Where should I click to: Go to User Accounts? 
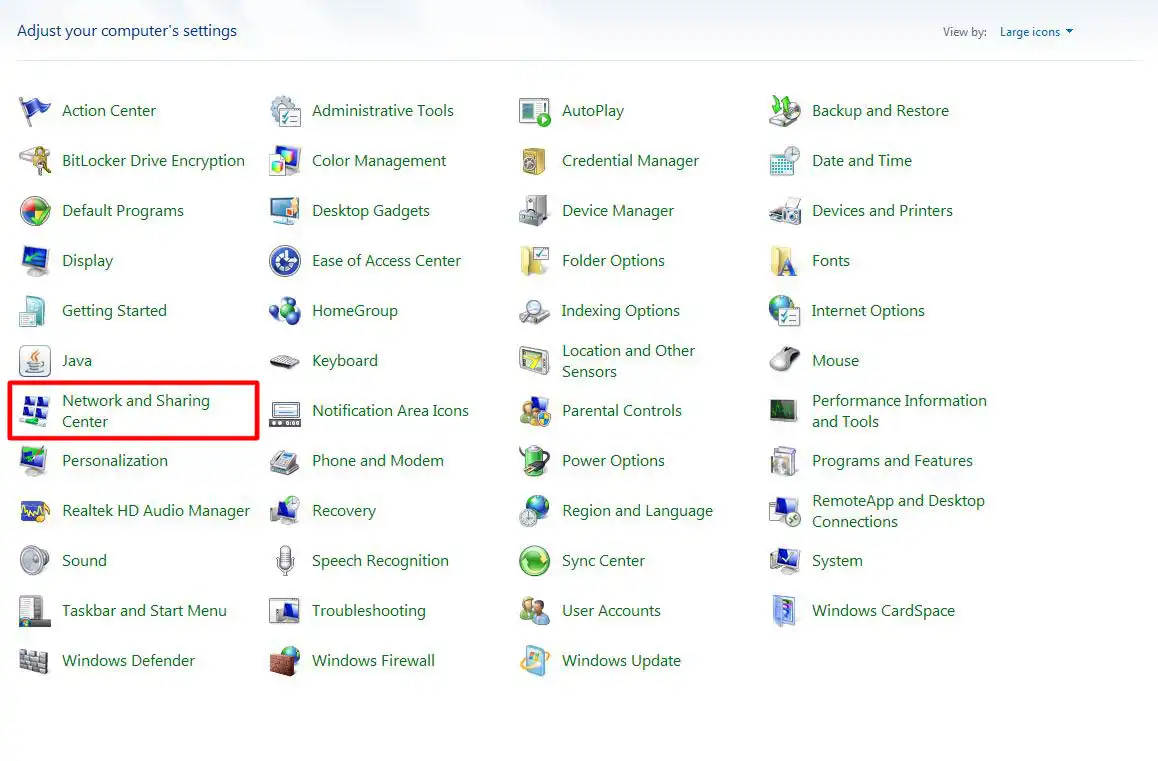coord(611,611)
